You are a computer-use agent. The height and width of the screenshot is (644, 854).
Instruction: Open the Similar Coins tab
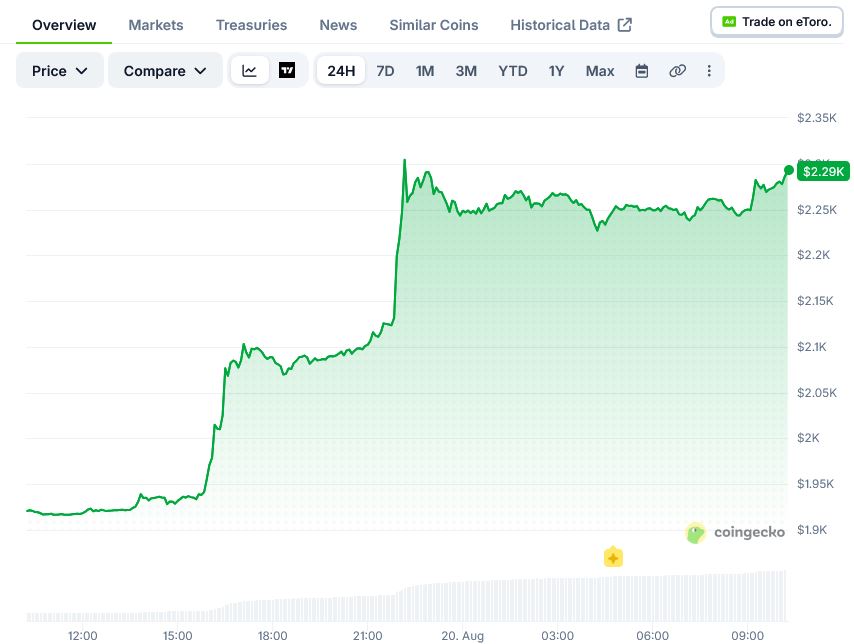(434, 25)
